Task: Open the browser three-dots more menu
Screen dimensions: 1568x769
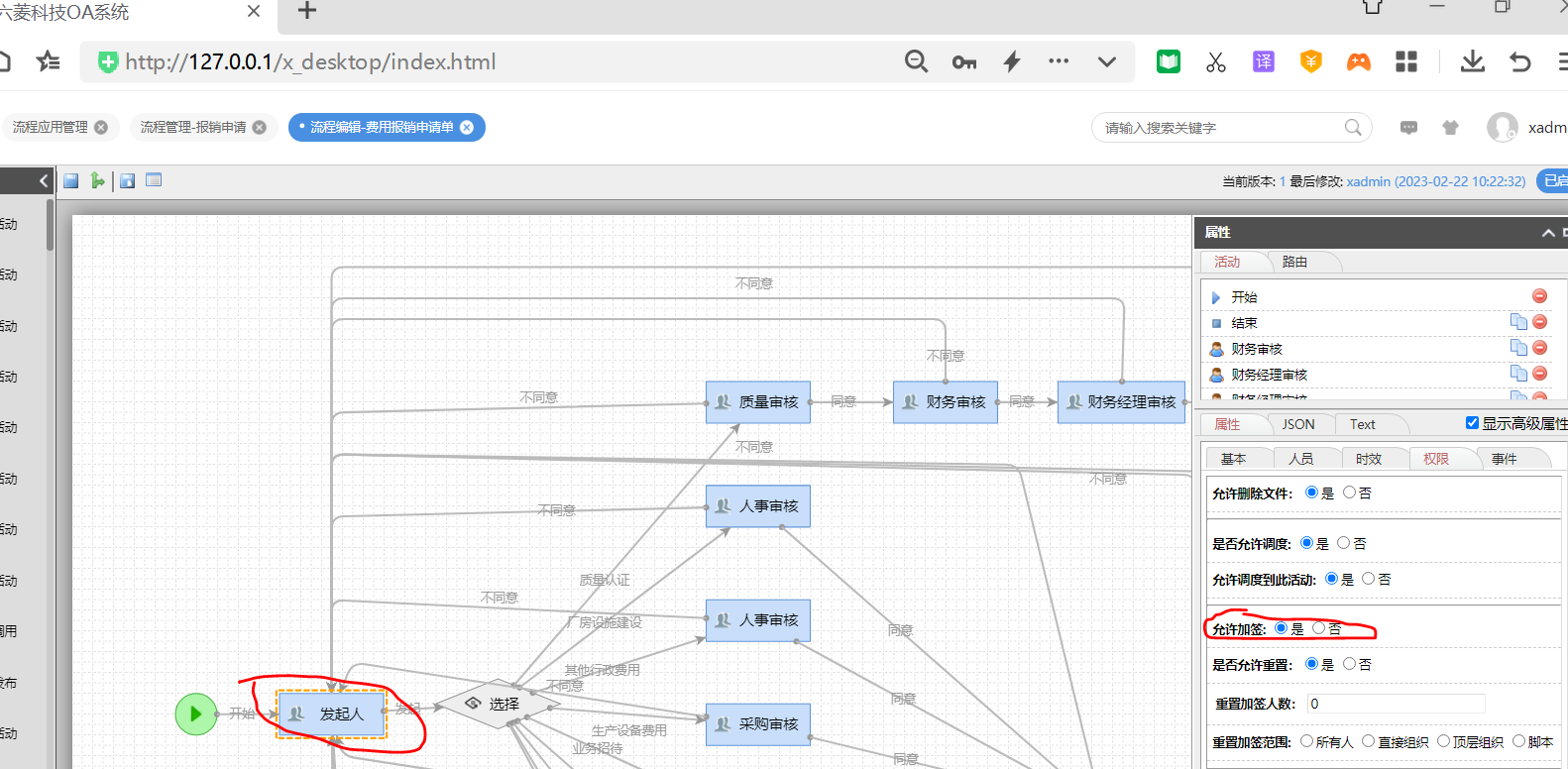Action: point(1059,61)
